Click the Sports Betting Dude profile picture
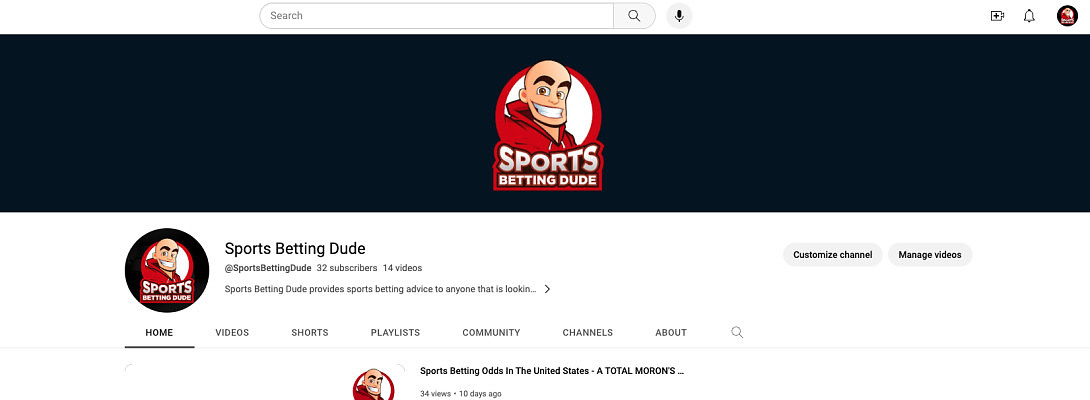The height and width of the screenshot is (400, 1090). tap(166, 271)
